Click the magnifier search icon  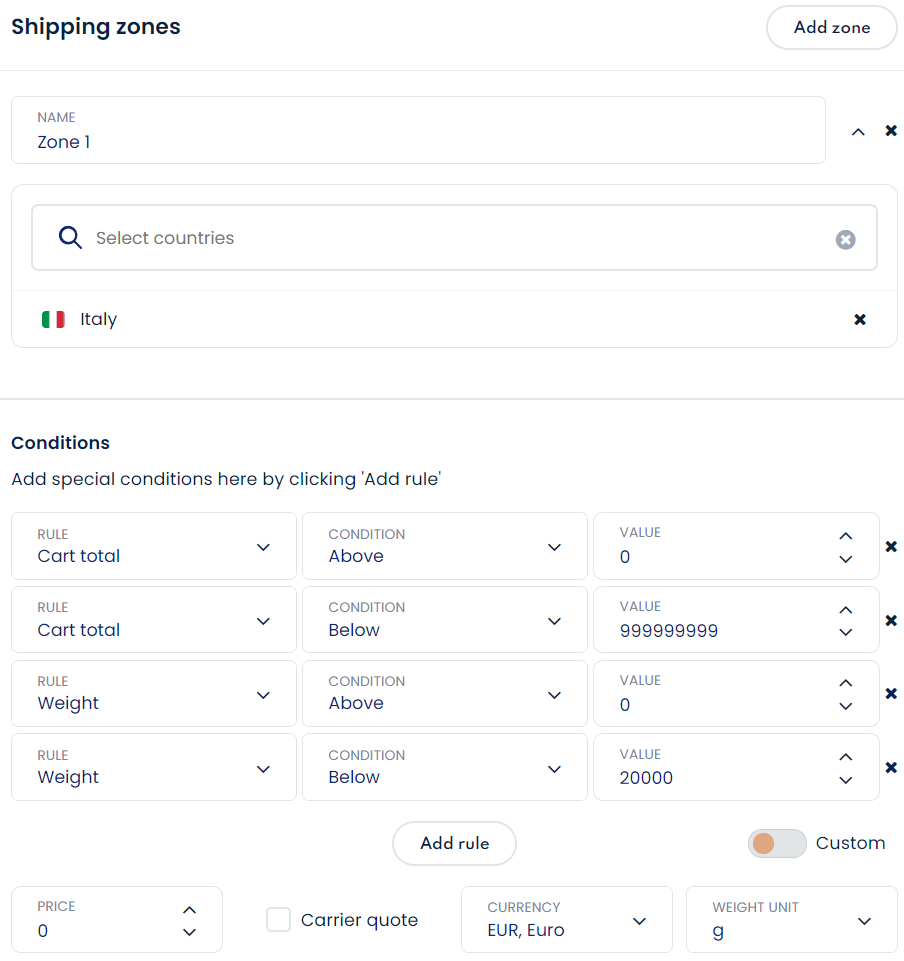point(70,238)
